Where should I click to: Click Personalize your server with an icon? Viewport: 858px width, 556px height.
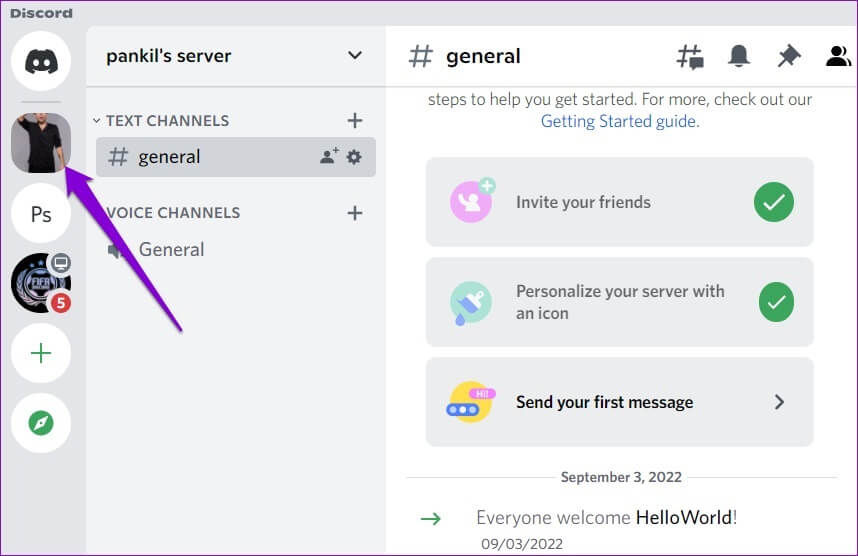click(x=619, y=302)
